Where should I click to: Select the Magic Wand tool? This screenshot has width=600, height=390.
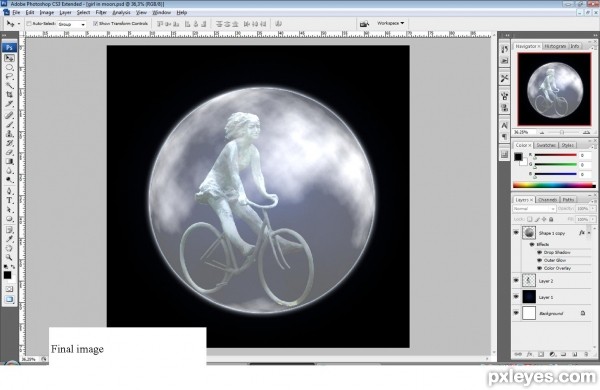pos(9,85)
